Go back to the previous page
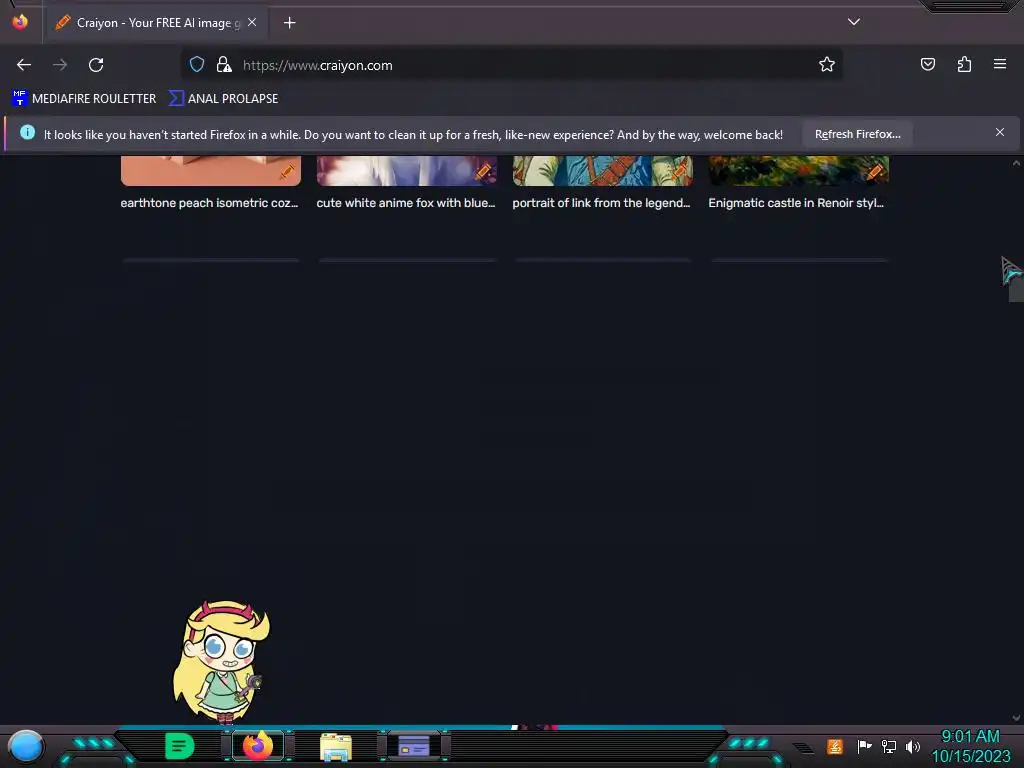Image resolution: width=1024 pixels, height=768 pixels. click(x=24, y=65)
